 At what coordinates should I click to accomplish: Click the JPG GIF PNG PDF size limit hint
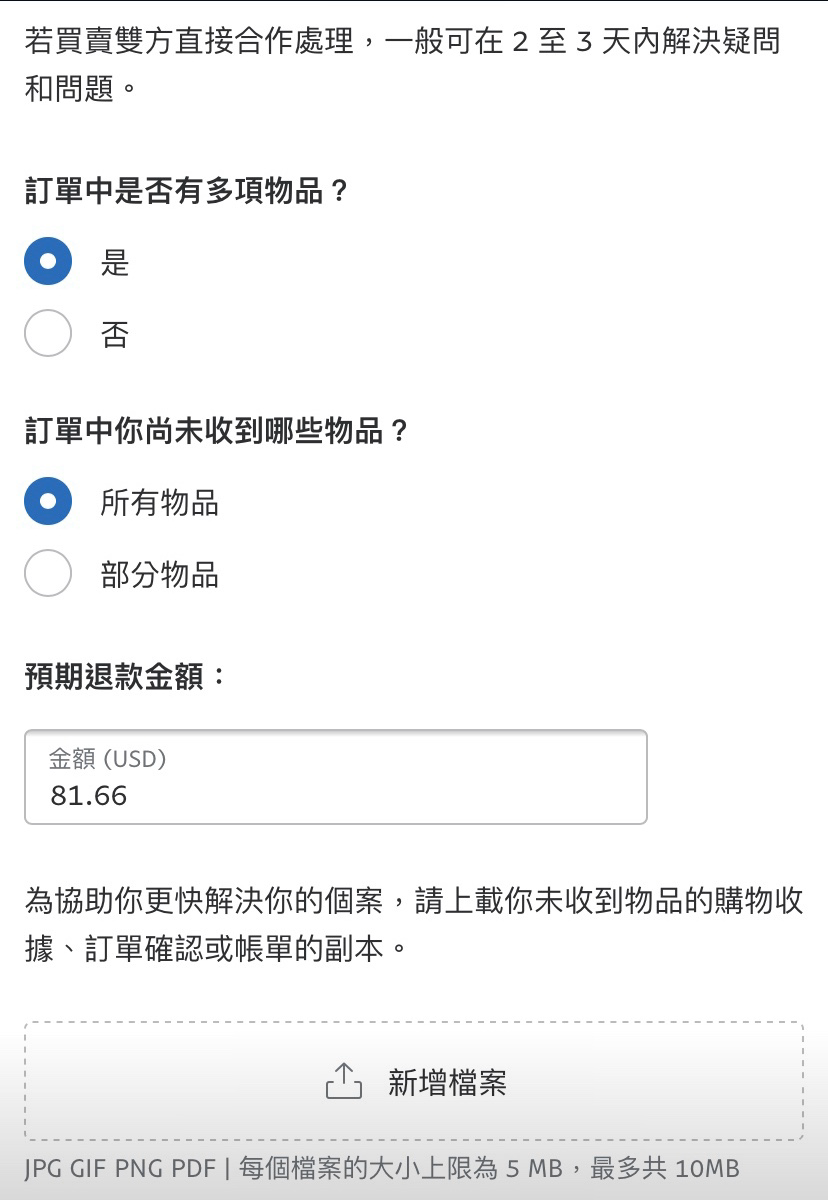point(382,1168)
